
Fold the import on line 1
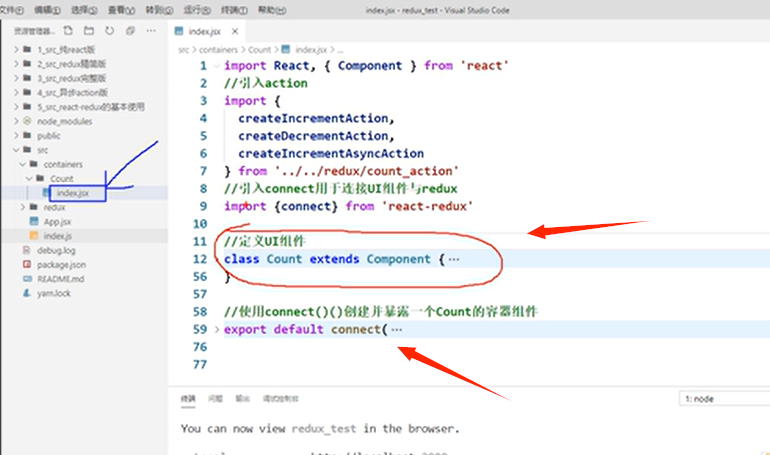(x=217, y=66)
